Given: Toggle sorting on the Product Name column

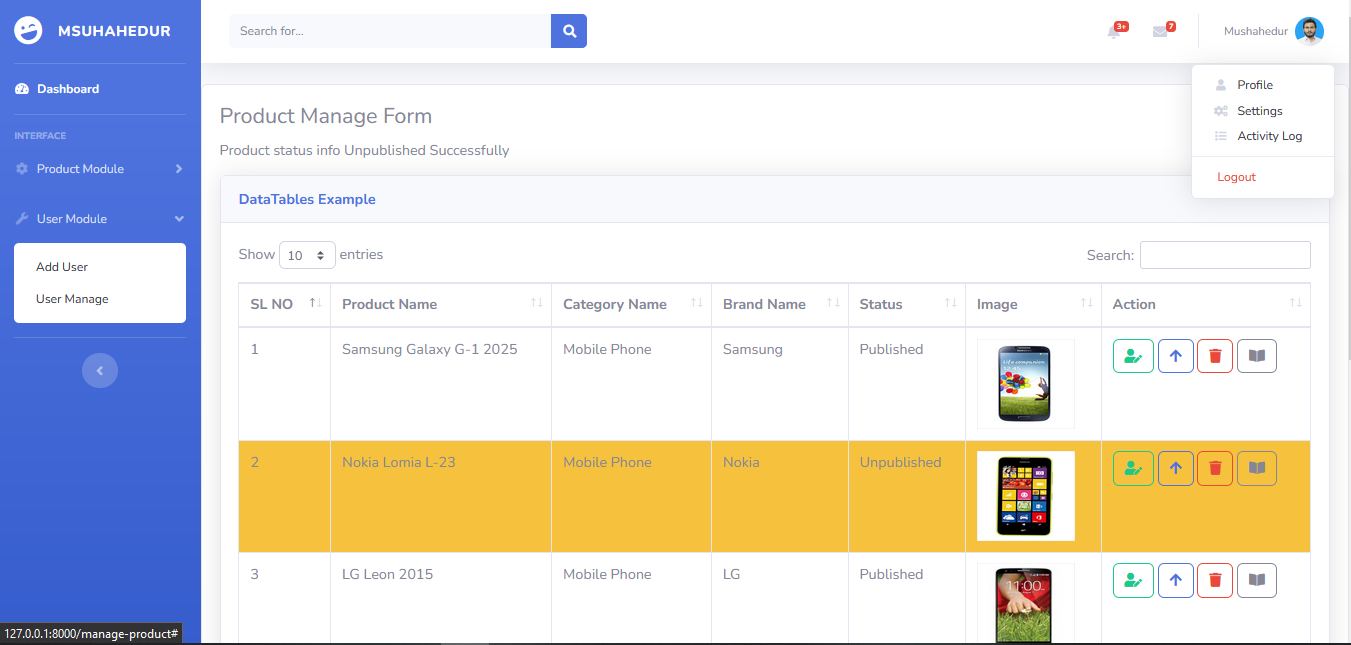Looking at the screenshot, I should click(x=390, y=304).
